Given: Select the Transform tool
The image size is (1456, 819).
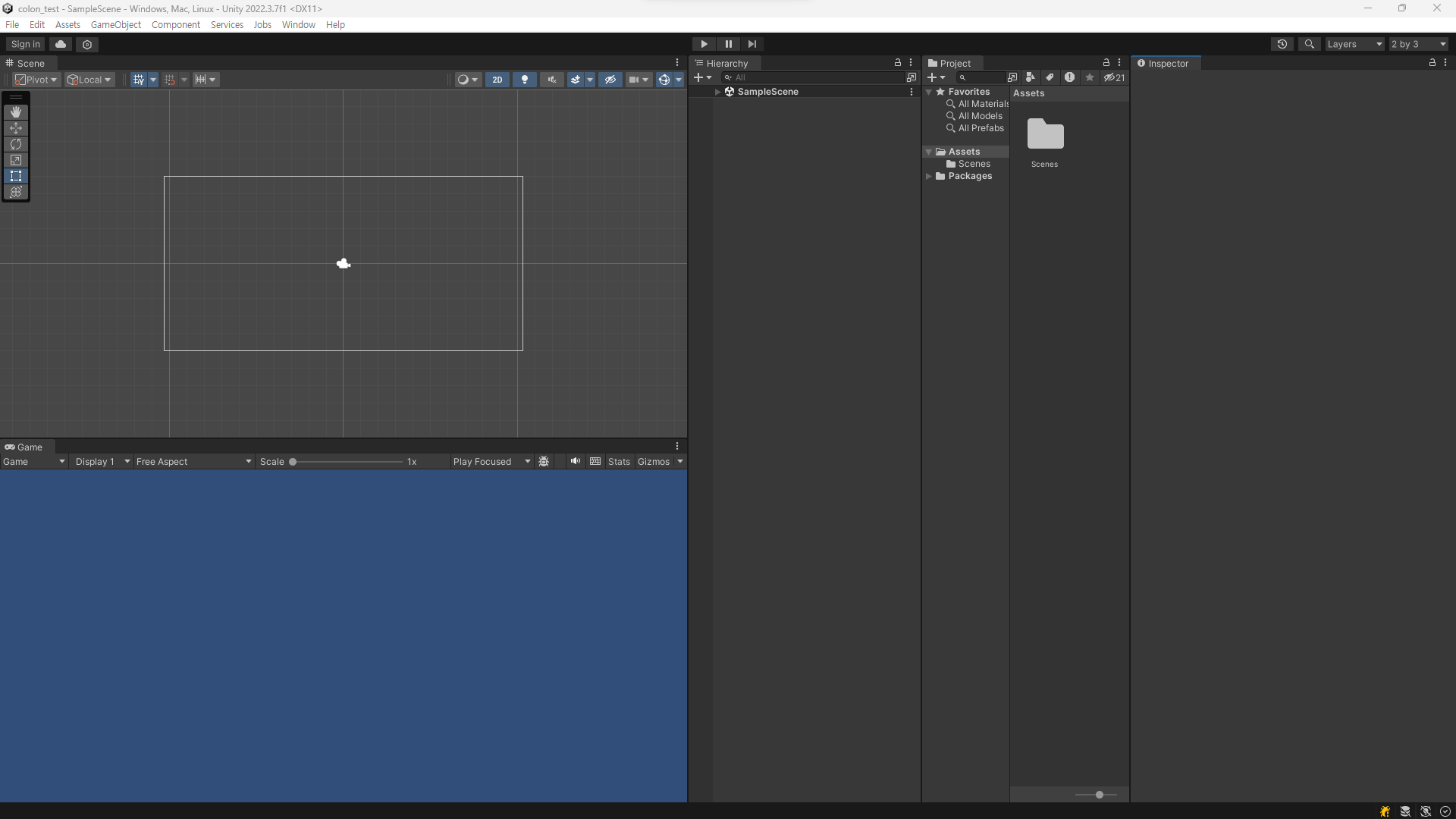Looking at the screenshot, I should 16,192.
